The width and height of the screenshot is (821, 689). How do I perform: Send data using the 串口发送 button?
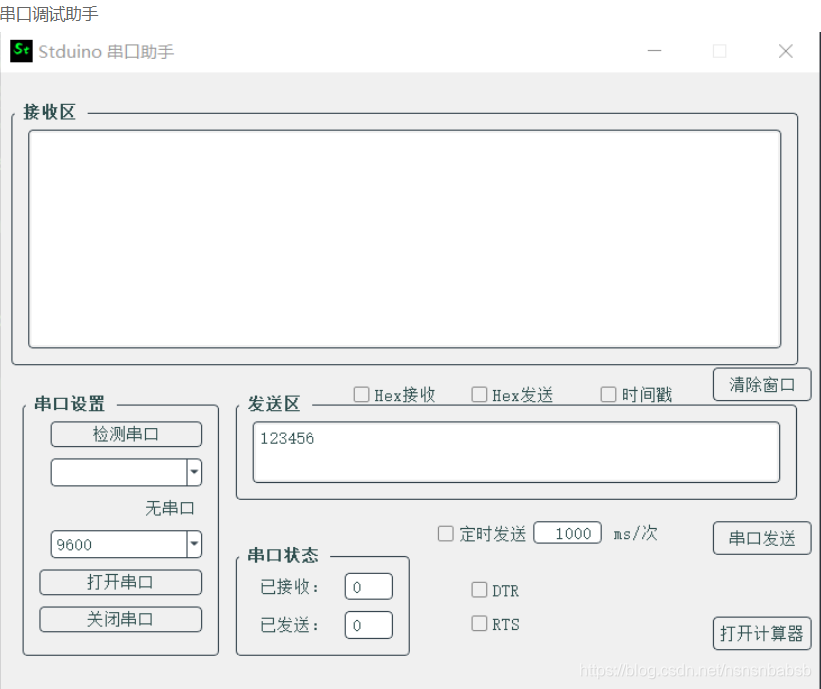coord(761,538)
